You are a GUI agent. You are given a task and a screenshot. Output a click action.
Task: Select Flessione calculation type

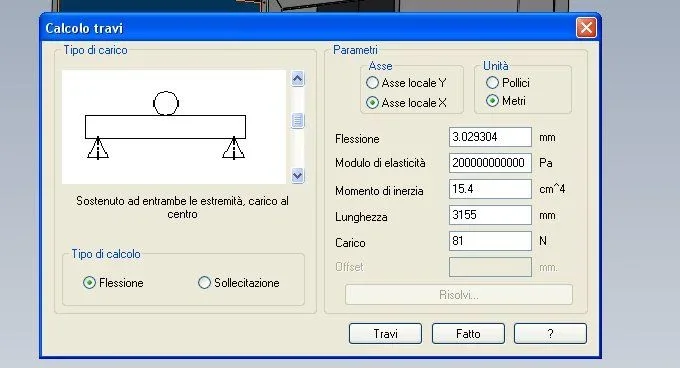click(x=89, y=283)
